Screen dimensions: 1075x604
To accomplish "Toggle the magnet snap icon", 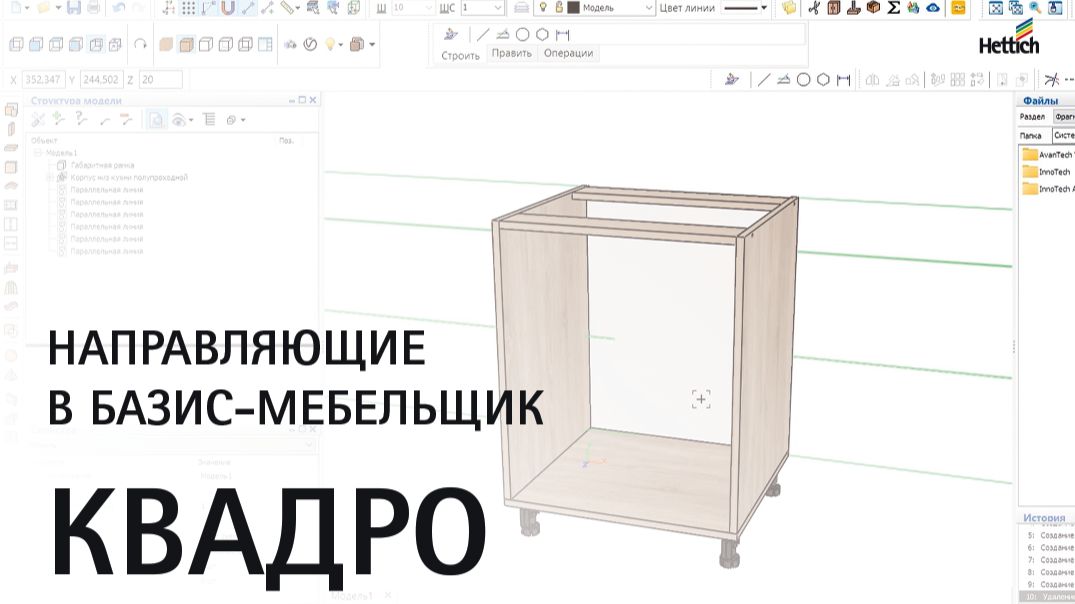I will [228, 8].
